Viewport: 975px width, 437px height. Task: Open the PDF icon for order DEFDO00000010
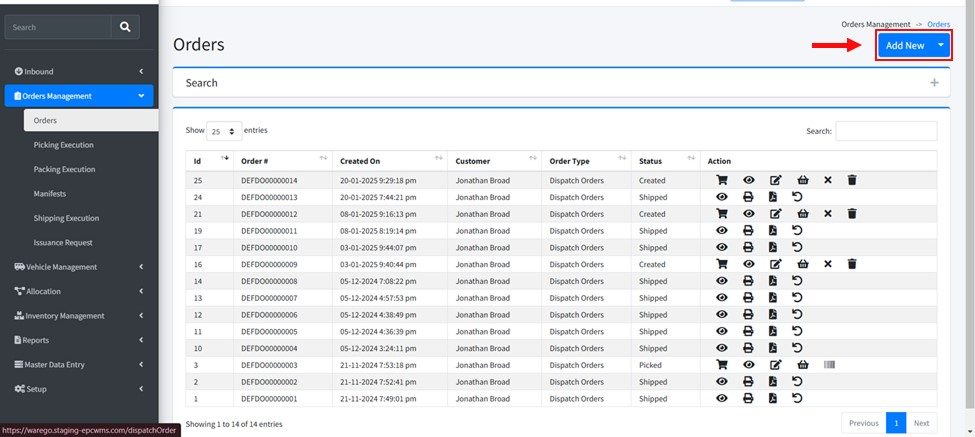773,247
